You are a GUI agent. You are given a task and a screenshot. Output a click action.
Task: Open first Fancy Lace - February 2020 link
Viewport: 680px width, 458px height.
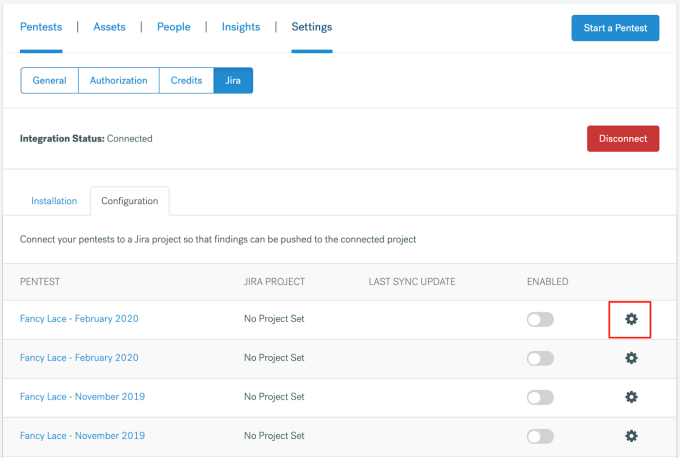pos(79,319)
